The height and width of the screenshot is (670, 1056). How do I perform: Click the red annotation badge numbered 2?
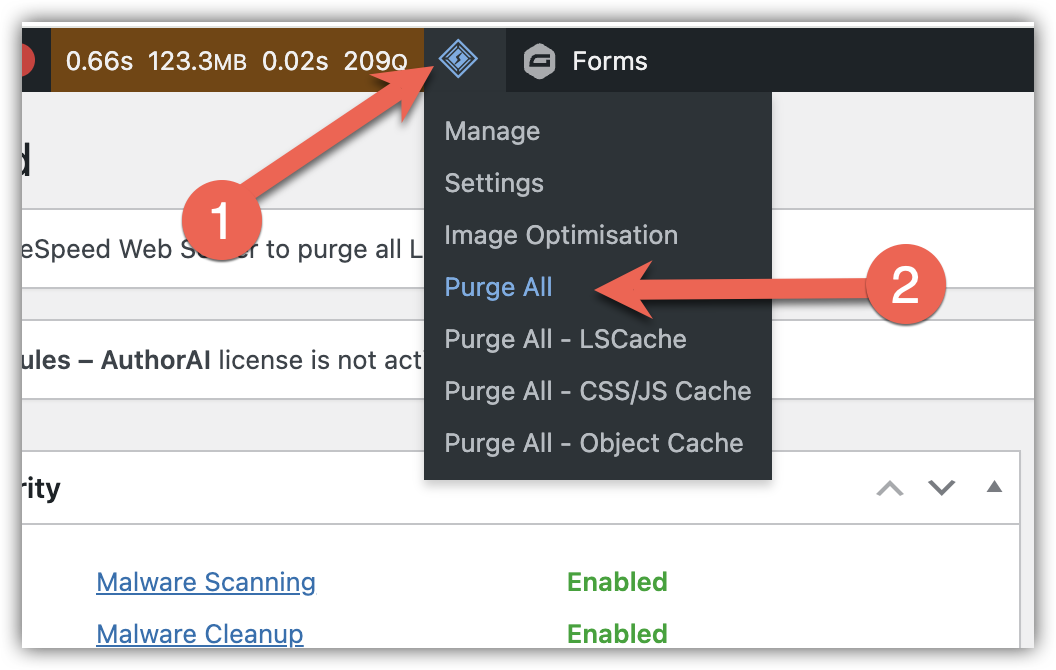(x=904, y=287)
